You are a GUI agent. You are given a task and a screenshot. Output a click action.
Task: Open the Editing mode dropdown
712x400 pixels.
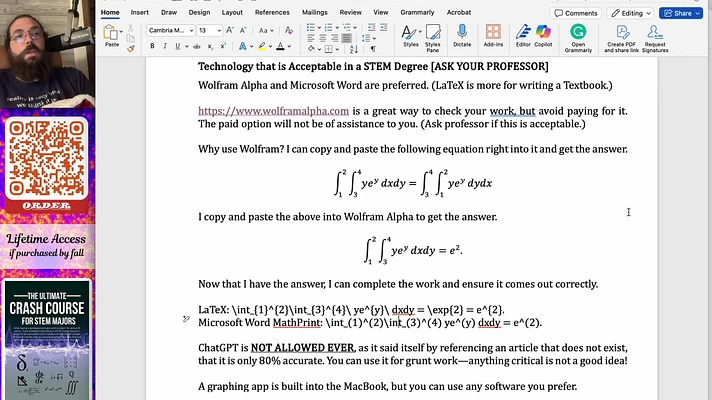[631, 13]
